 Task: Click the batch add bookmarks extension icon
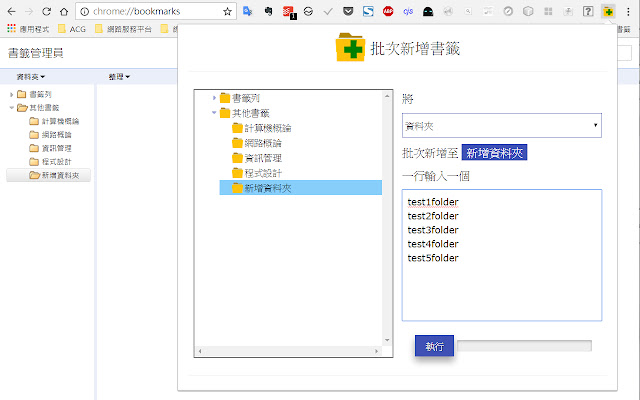(x=608, y=11)
